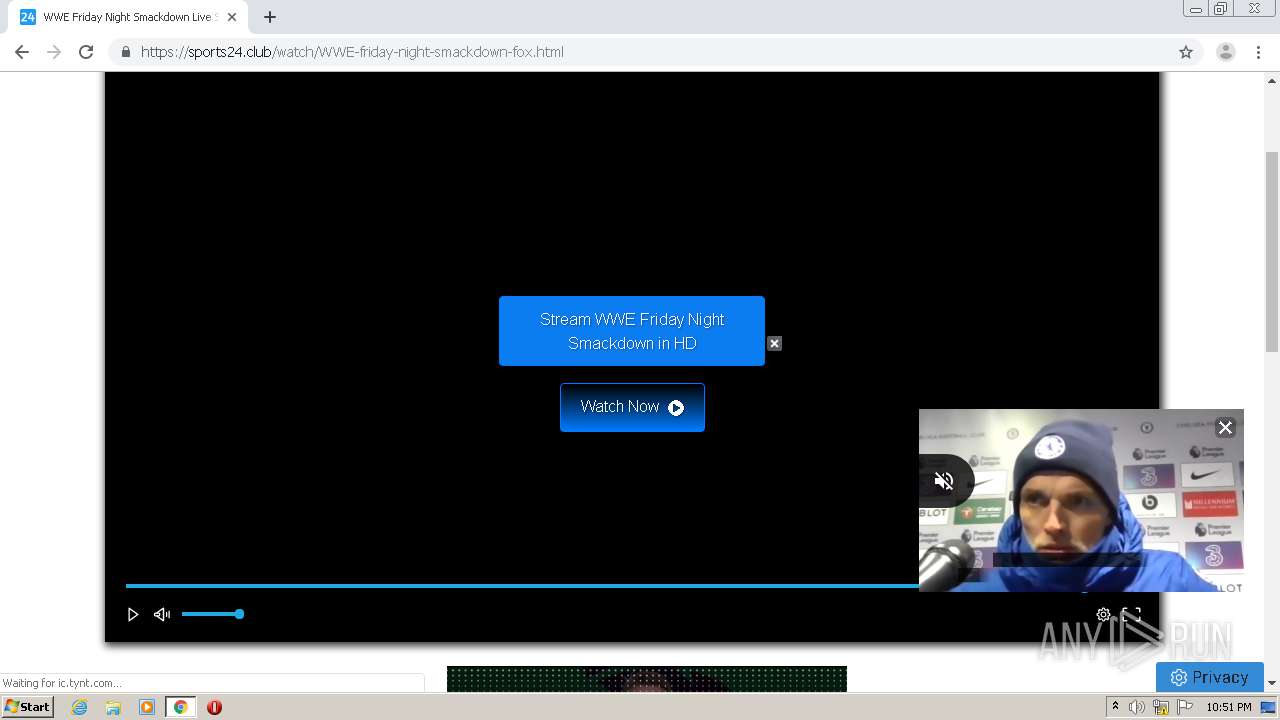Bookmark this page with the star icon
The image size is (1280, 720).
1186,52
